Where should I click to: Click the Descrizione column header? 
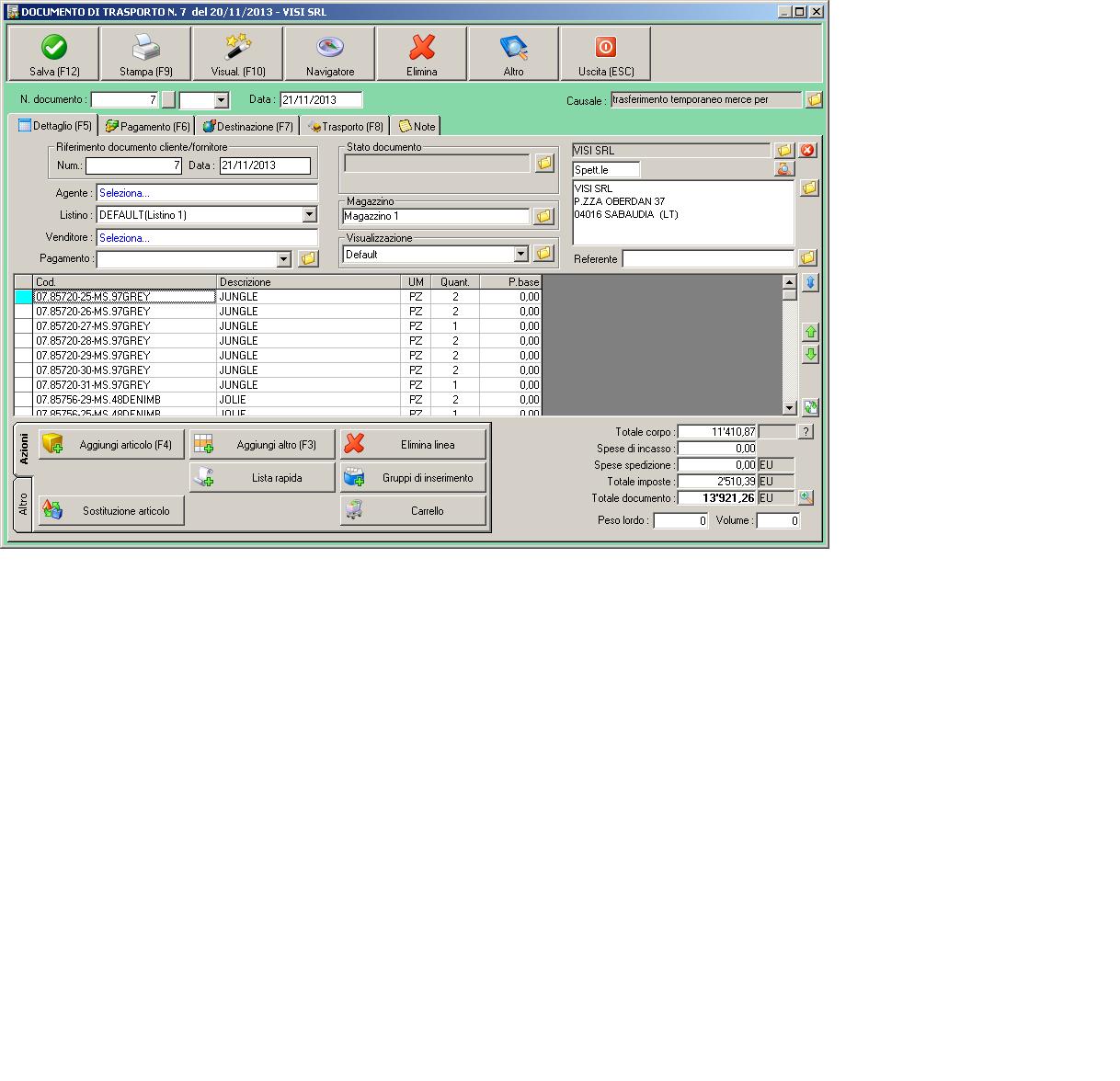[x=308, y=282]
